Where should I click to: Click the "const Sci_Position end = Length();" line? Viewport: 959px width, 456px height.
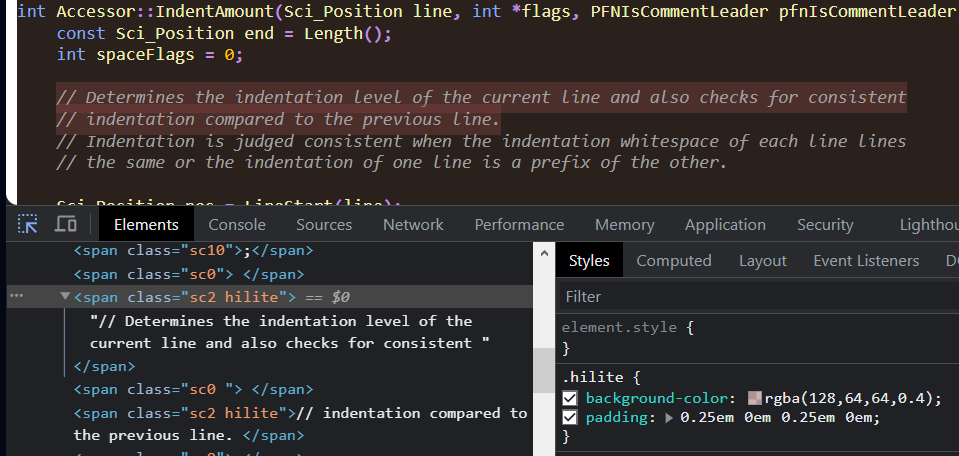224,34
